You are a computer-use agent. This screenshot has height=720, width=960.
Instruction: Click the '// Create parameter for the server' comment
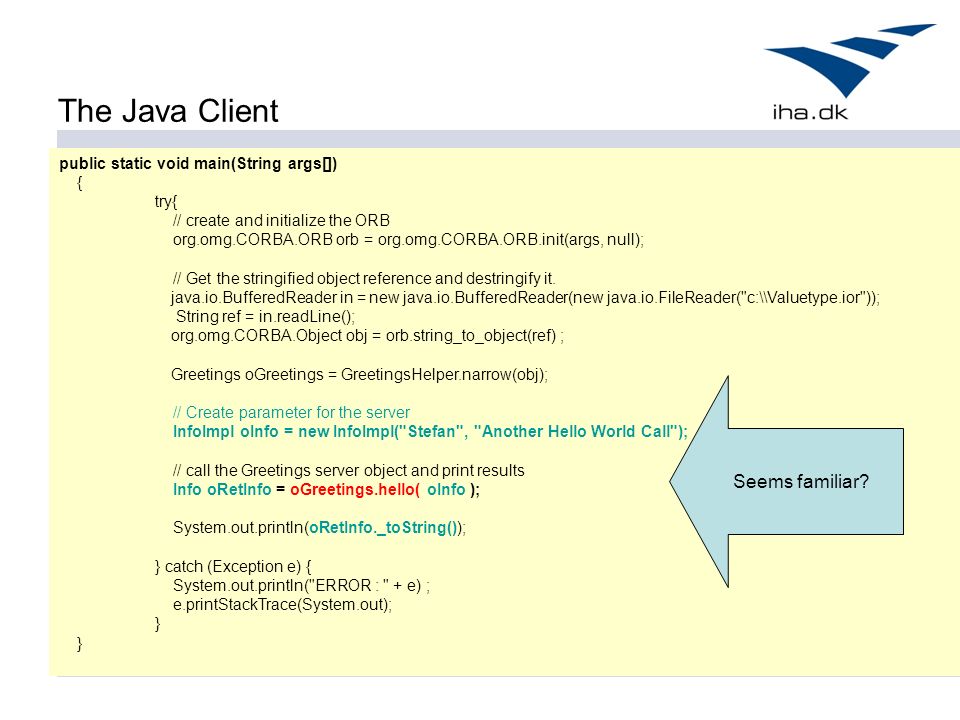click(x=291, y=412)
